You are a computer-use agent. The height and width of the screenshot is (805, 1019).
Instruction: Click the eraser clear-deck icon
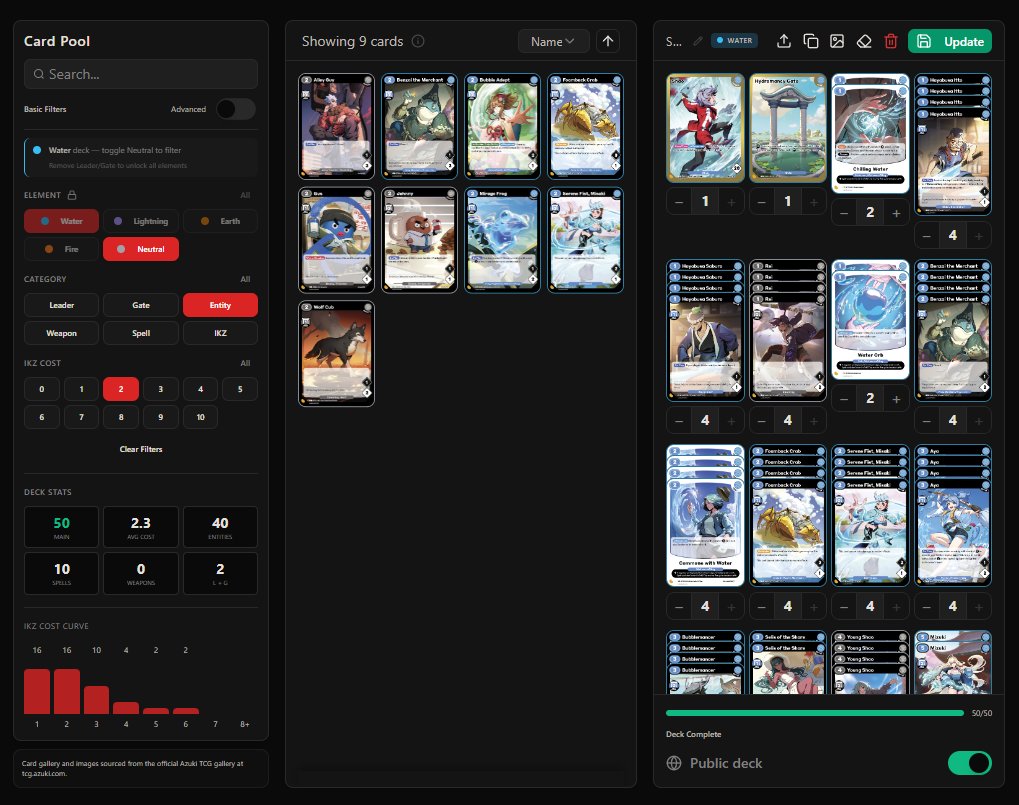click(864, 42)
